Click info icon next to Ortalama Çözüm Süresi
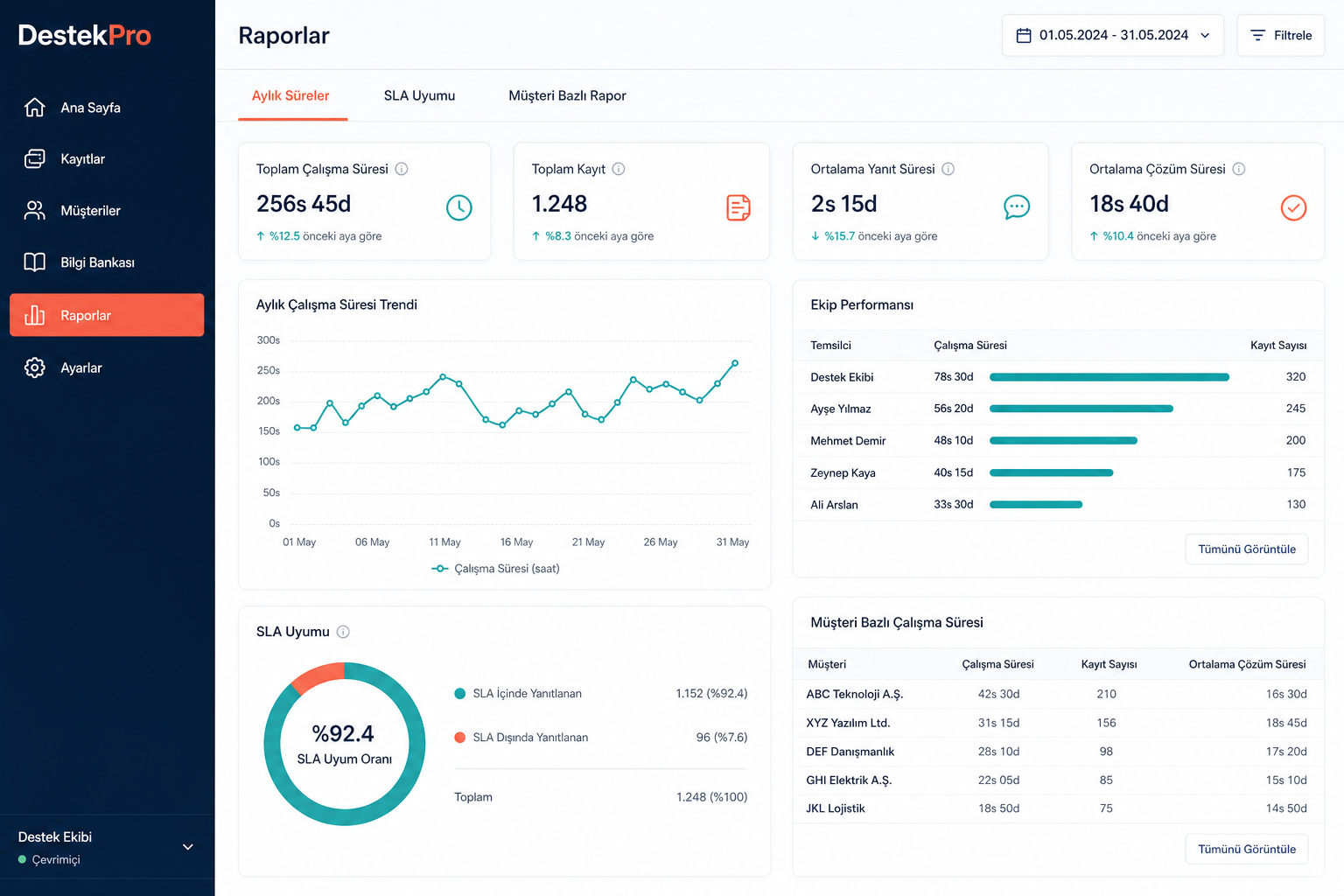 1239,169
